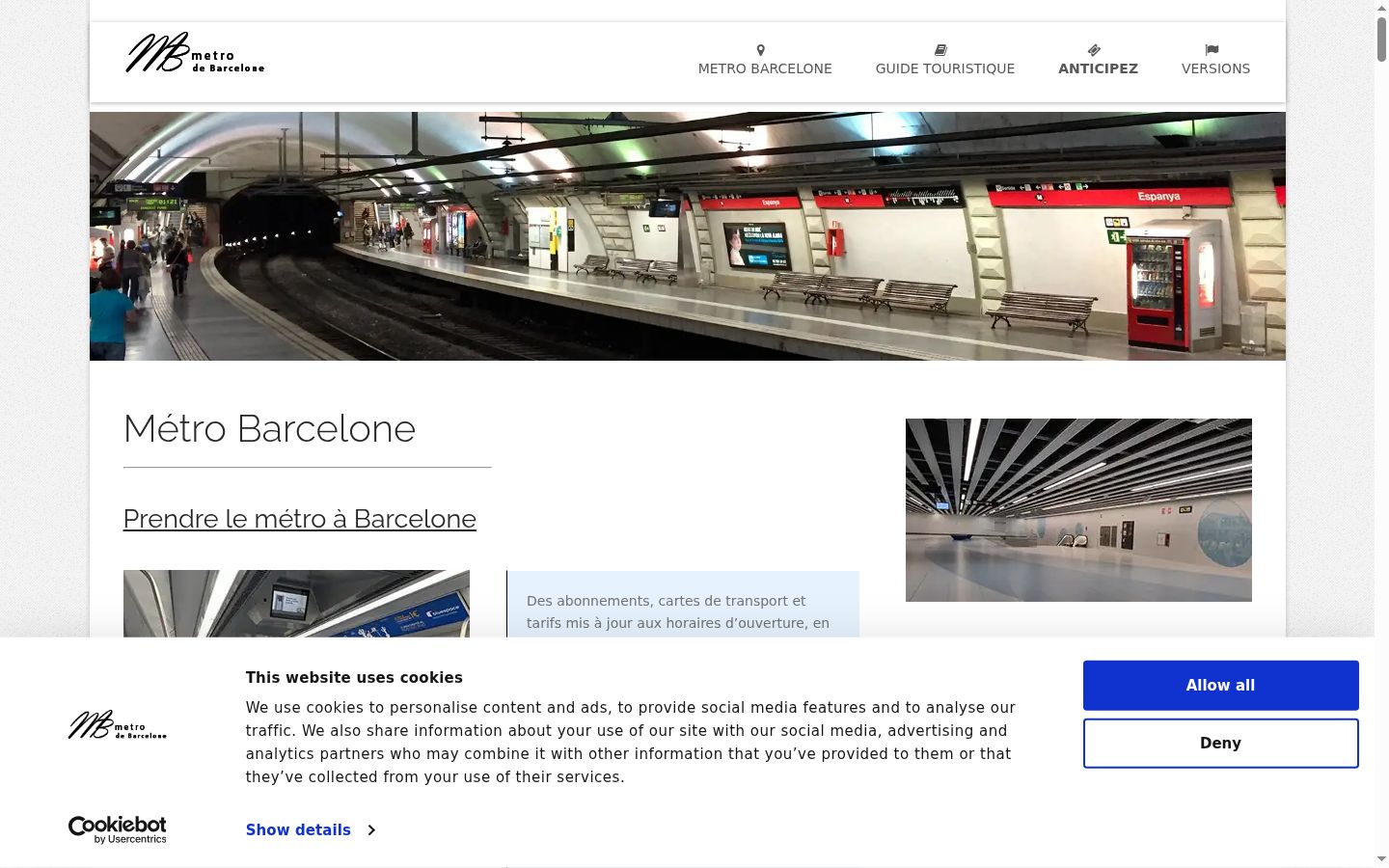Click the flag icon above Versions
1389x868 pixels.
pos(1212,50)
